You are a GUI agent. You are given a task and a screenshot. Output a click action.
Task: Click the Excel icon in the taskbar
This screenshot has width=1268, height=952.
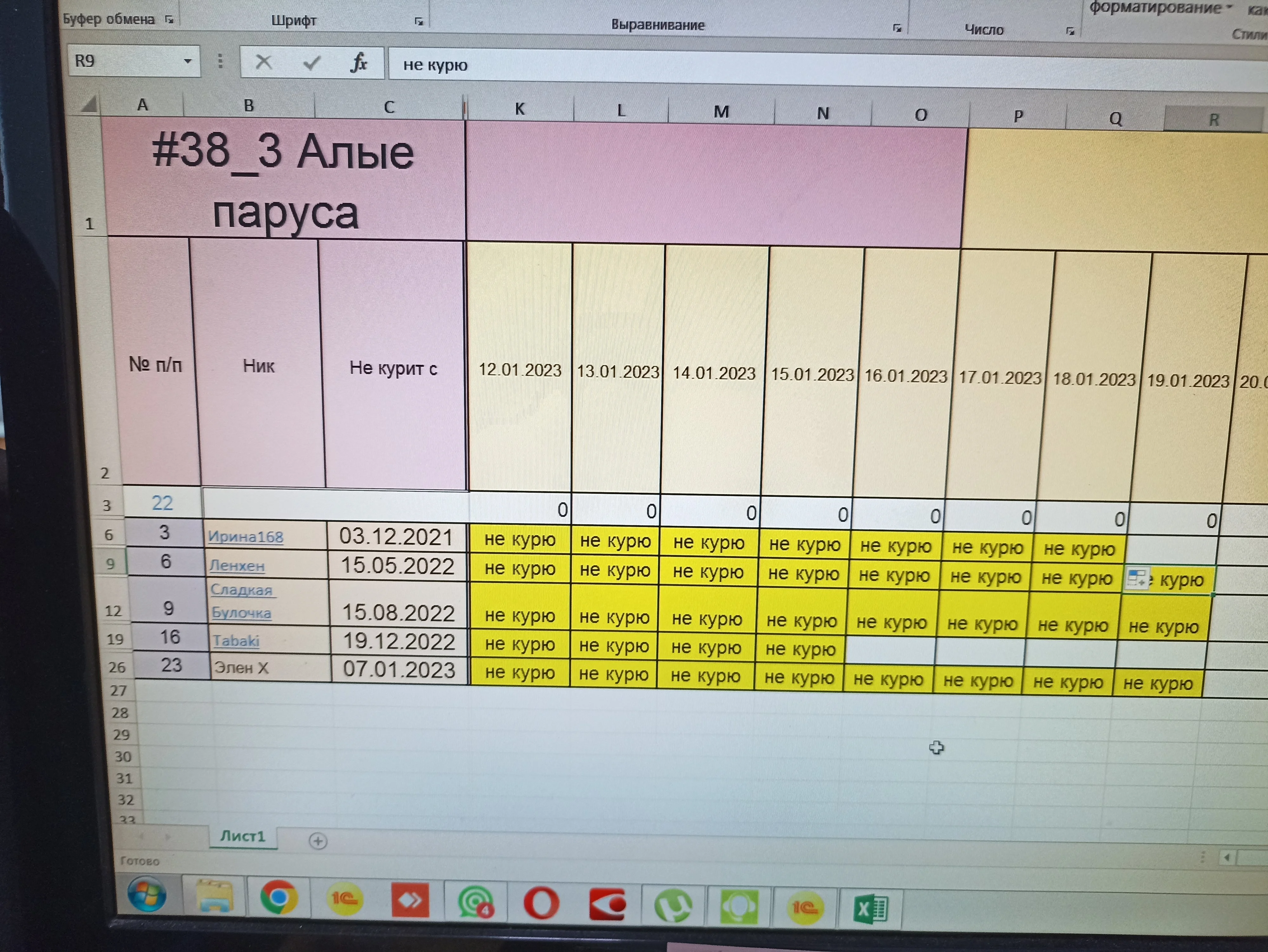870,909
